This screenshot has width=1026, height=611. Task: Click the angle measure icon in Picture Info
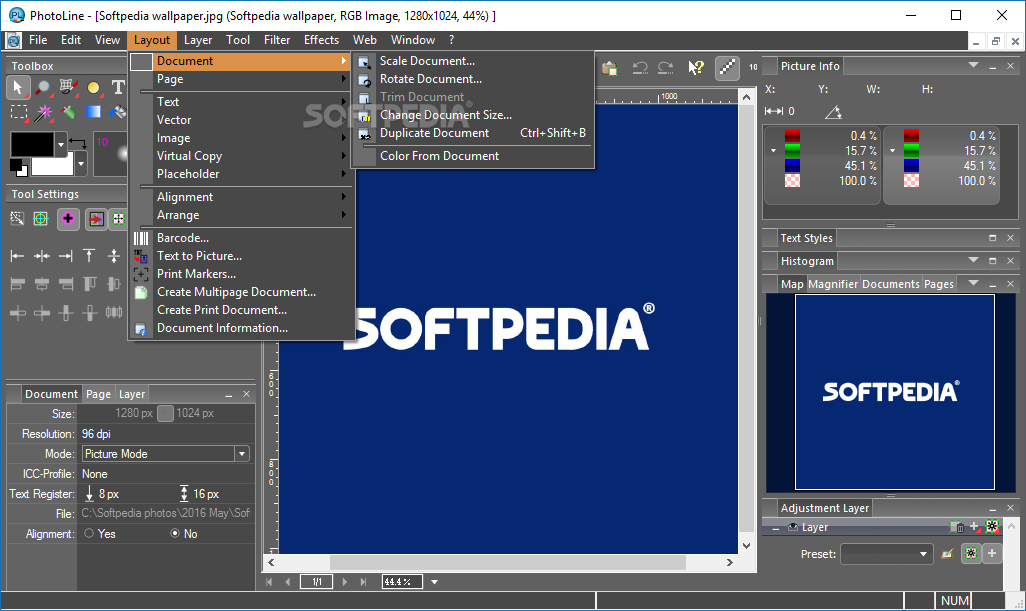[833, 112]
